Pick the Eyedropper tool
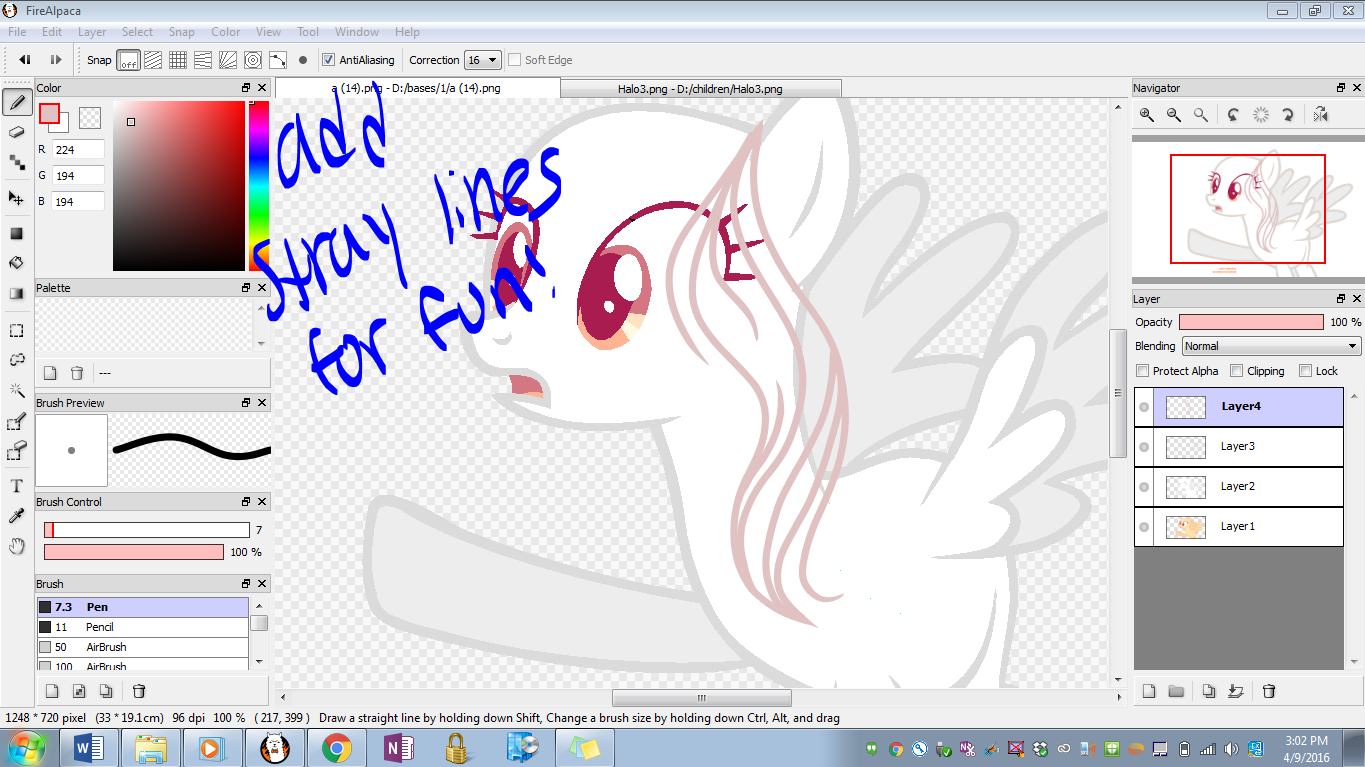 [16, 516]
